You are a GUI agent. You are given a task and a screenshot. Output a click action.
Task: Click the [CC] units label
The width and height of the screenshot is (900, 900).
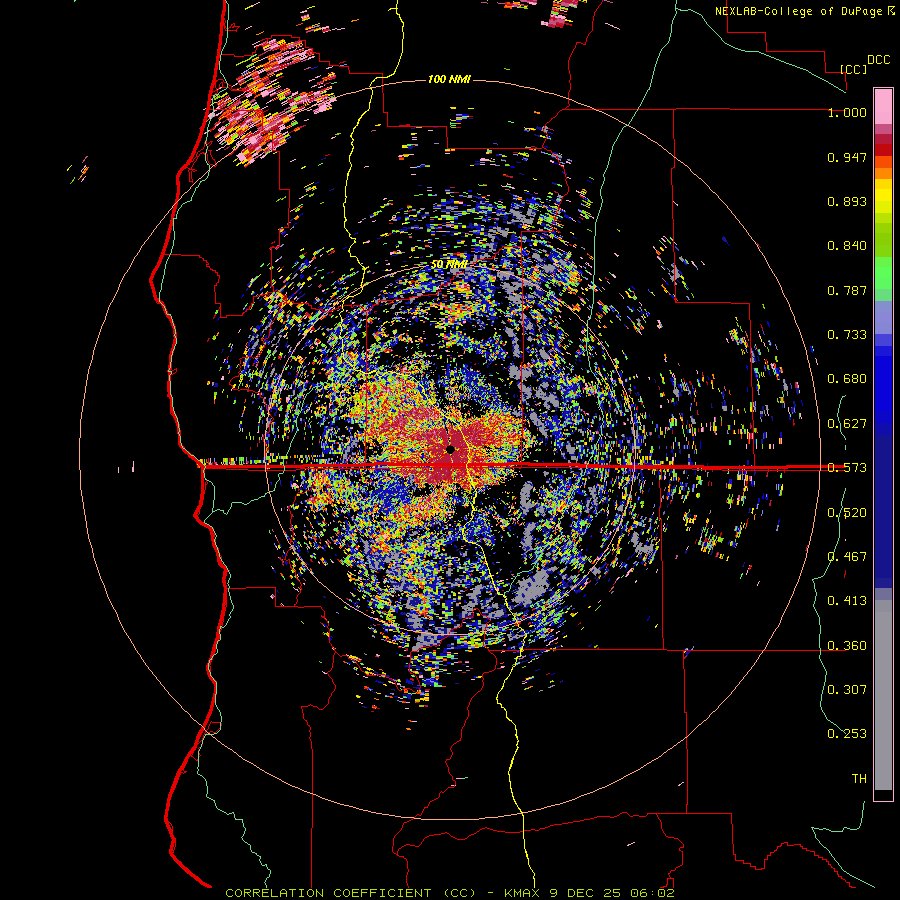(853, 69)
